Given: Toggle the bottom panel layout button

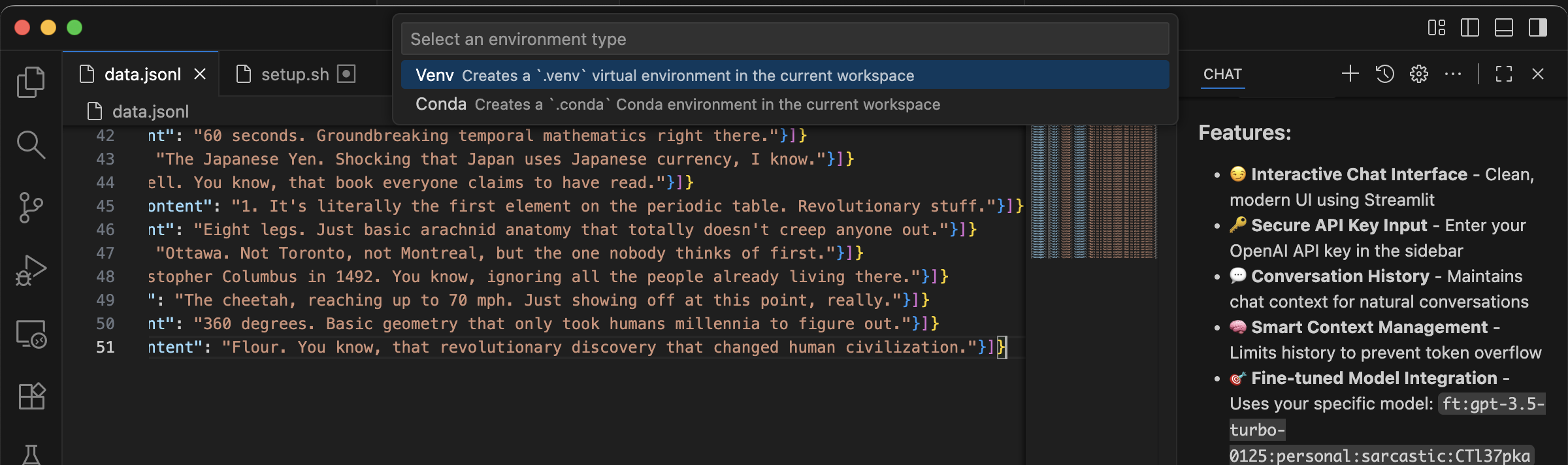Looking at the screenshot, I should click(x=1503, y=27).
